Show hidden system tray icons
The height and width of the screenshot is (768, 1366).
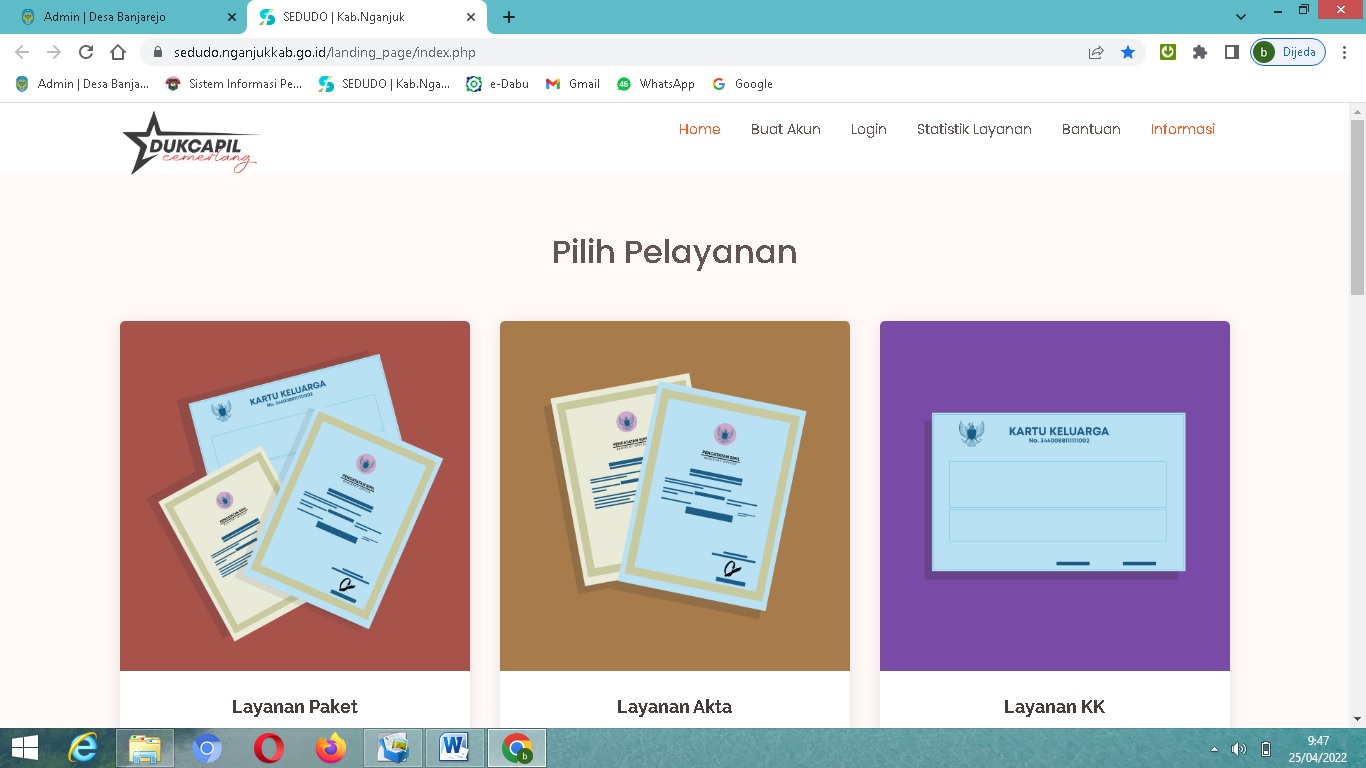(x=1214, y=748)
